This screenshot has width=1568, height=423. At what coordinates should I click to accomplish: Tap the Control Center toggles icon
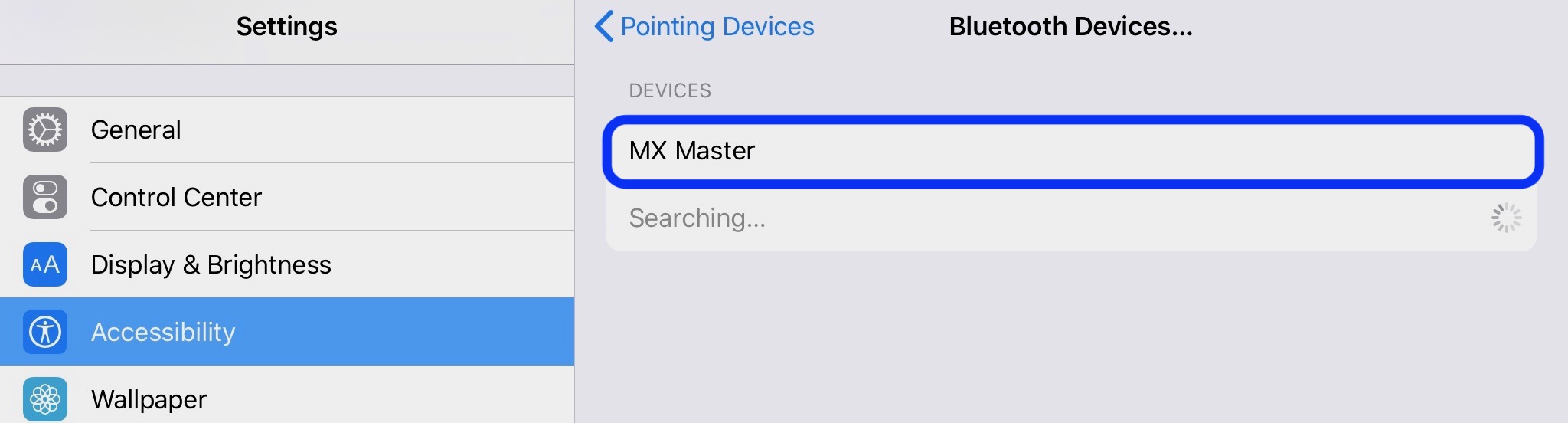pos(45,197)
